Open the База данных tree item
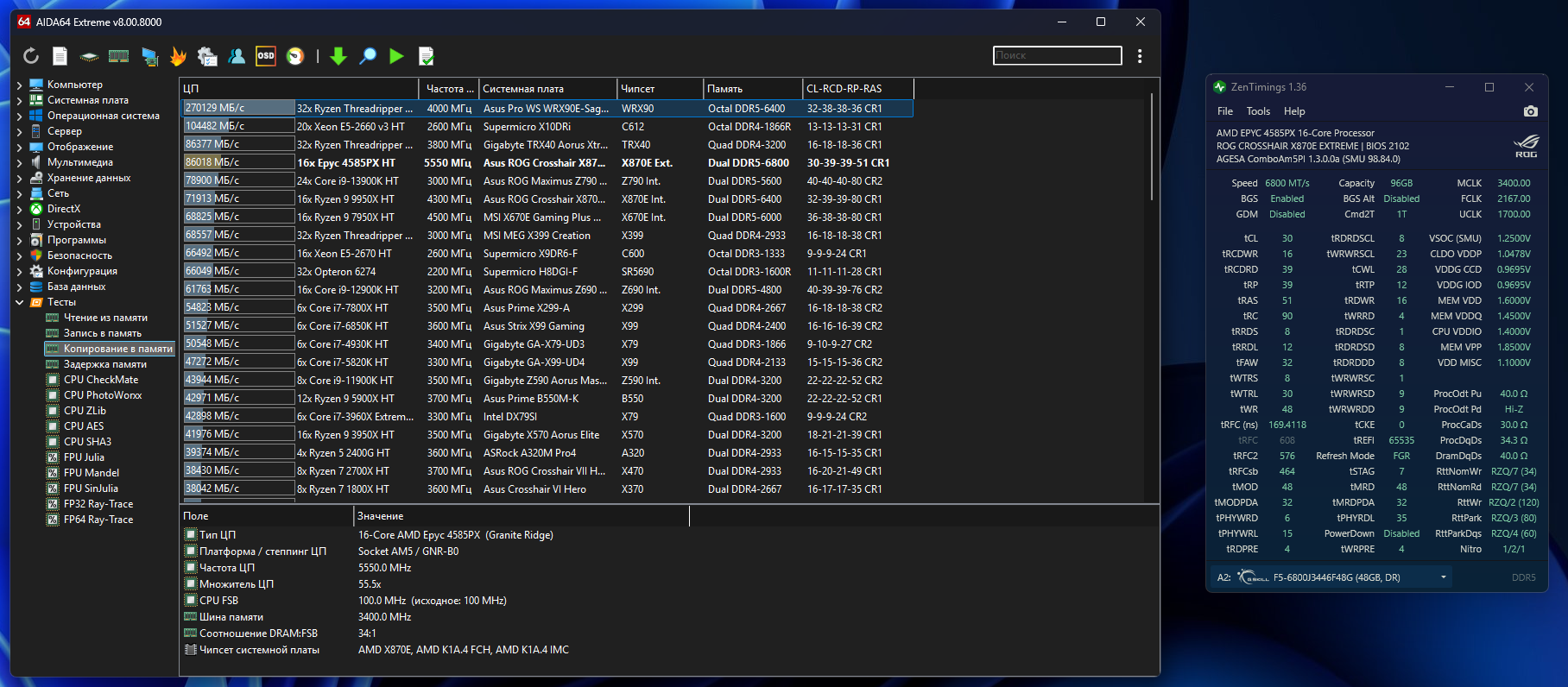This screenshot has width=1568, height=687. coord(76,287)
